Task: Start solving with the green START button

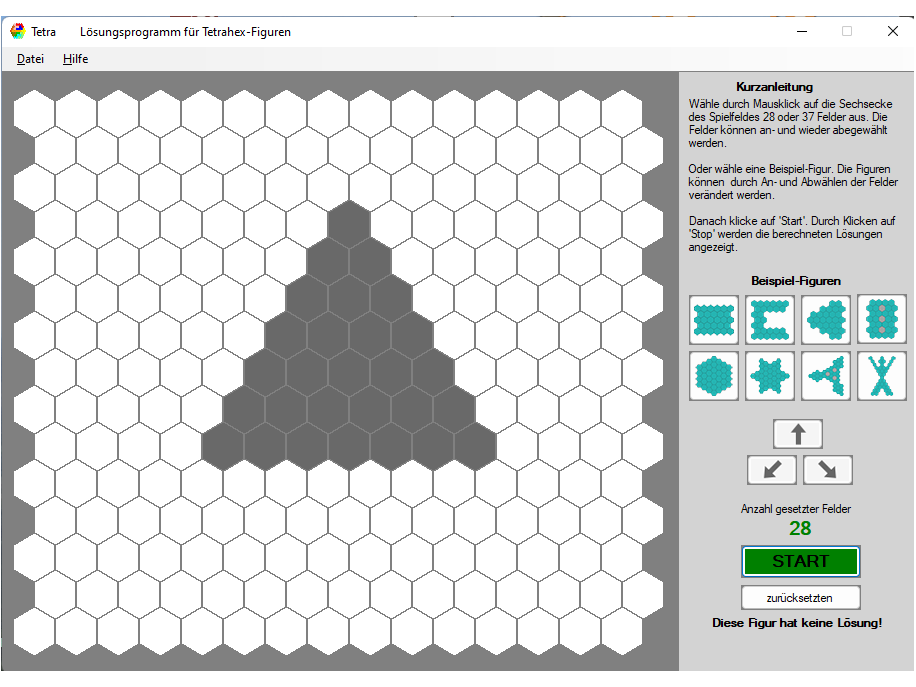Action: tap(800, 561)
